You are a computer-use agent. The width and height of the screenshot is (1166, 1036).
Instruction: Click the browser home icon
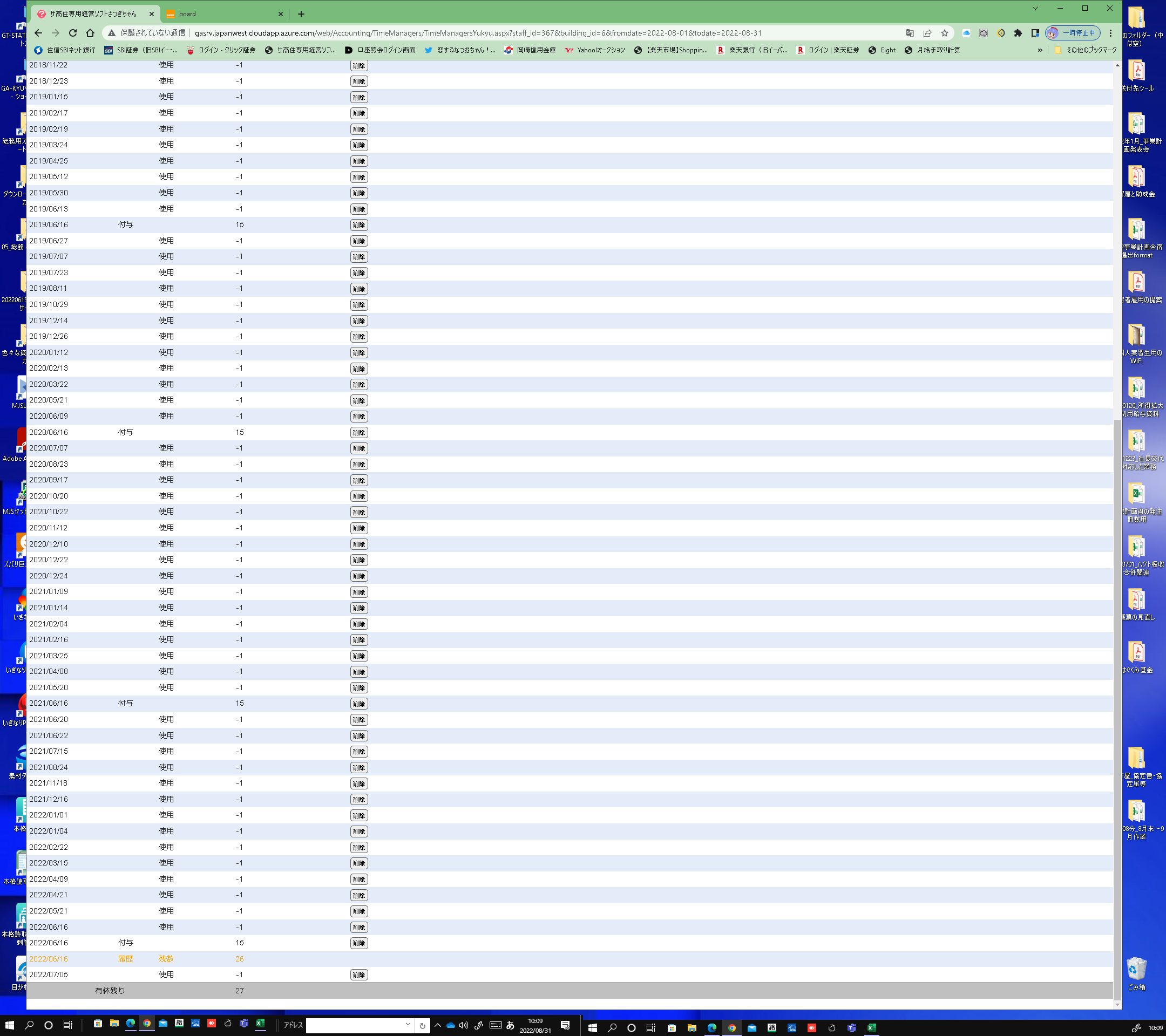[x=90, y=33]
